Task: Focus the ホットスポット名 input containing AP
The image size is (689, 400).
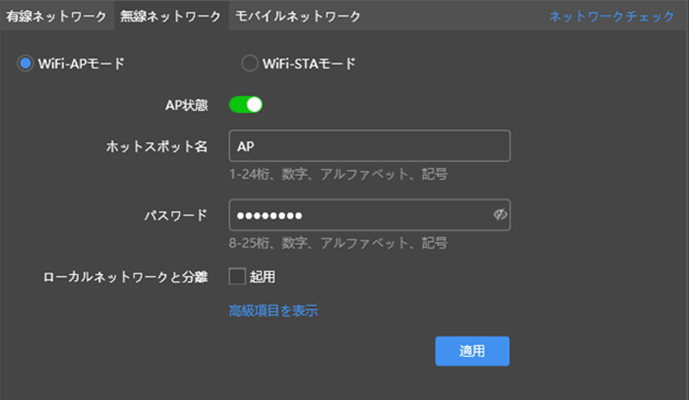Action: point(368,146)
